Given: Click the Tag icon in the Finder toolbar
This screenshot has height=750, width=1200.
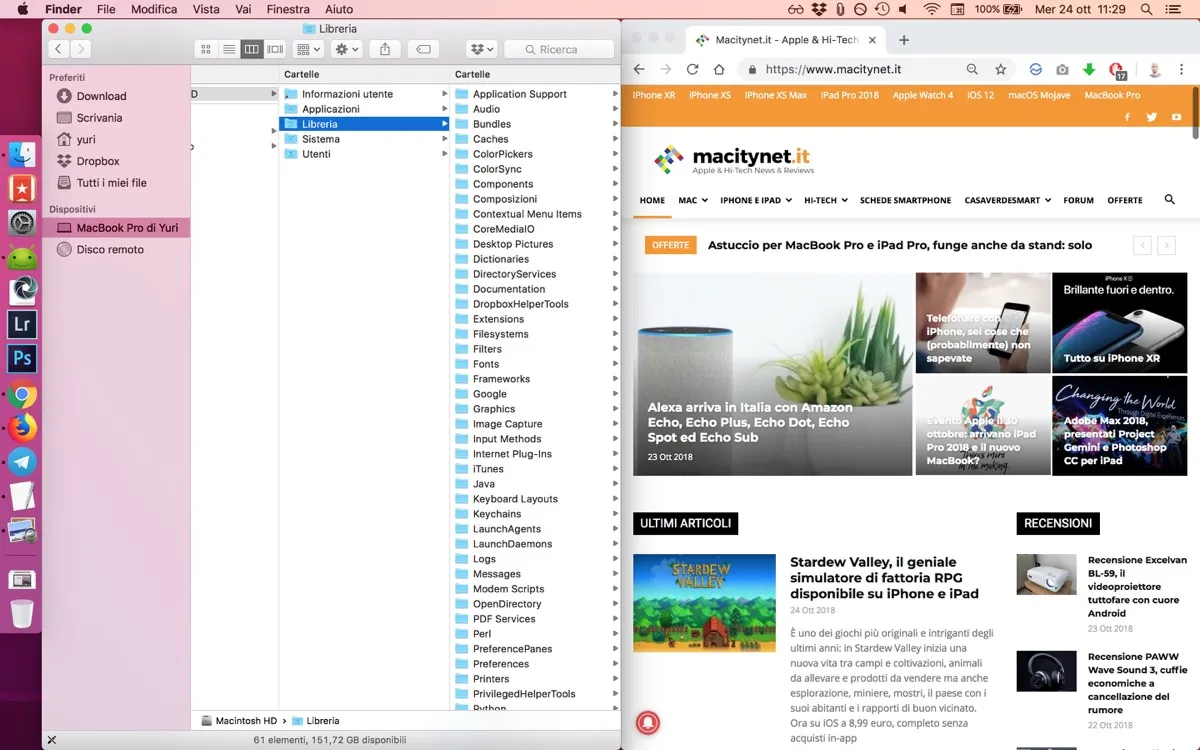Looking at the screenshot, I should pos(423,48).
